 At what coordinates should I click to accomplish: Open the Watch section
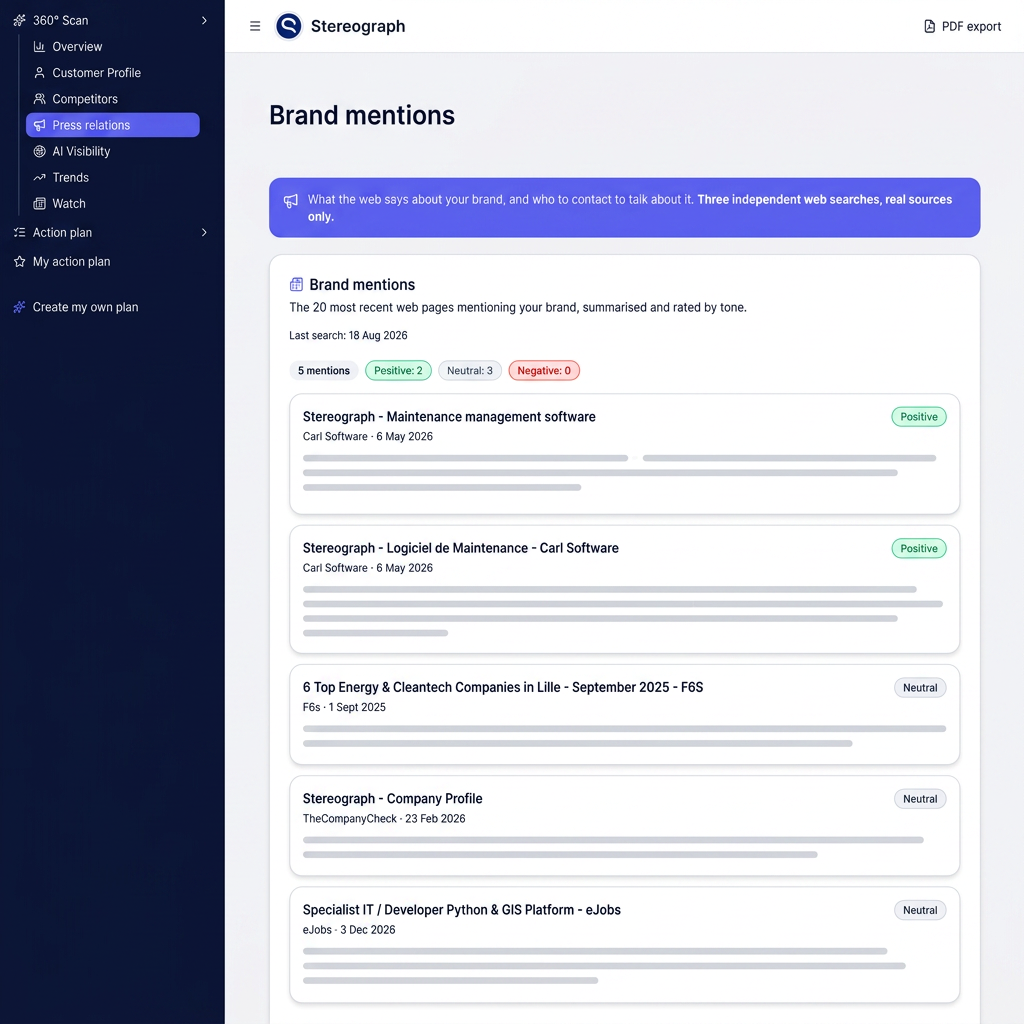point(112,203)
